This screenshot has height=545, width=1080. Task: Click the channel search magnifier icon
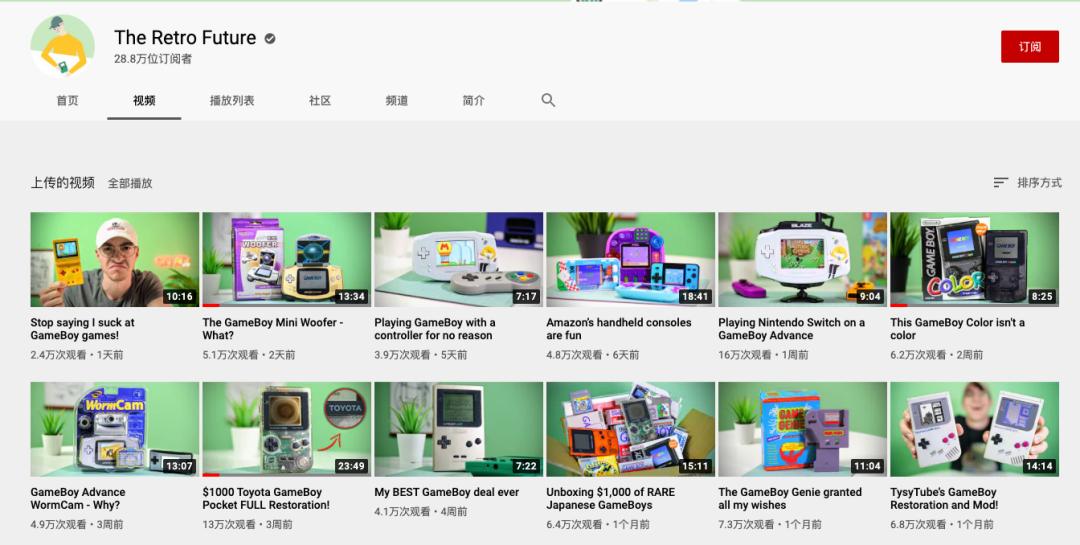click(x=548, y=101)
